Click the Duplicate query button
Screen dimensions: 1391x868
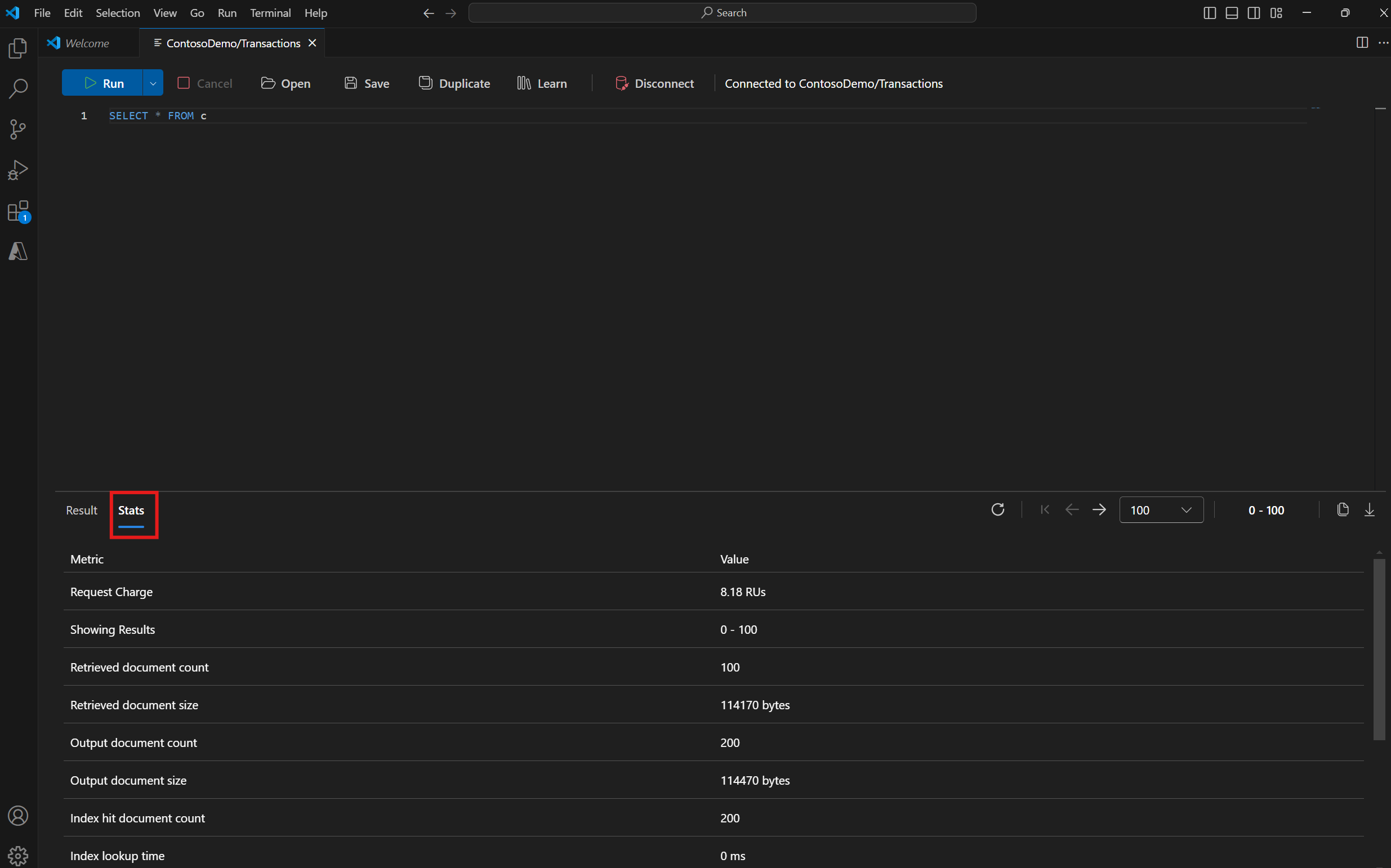pyautogui.click(x=454, y=83)
